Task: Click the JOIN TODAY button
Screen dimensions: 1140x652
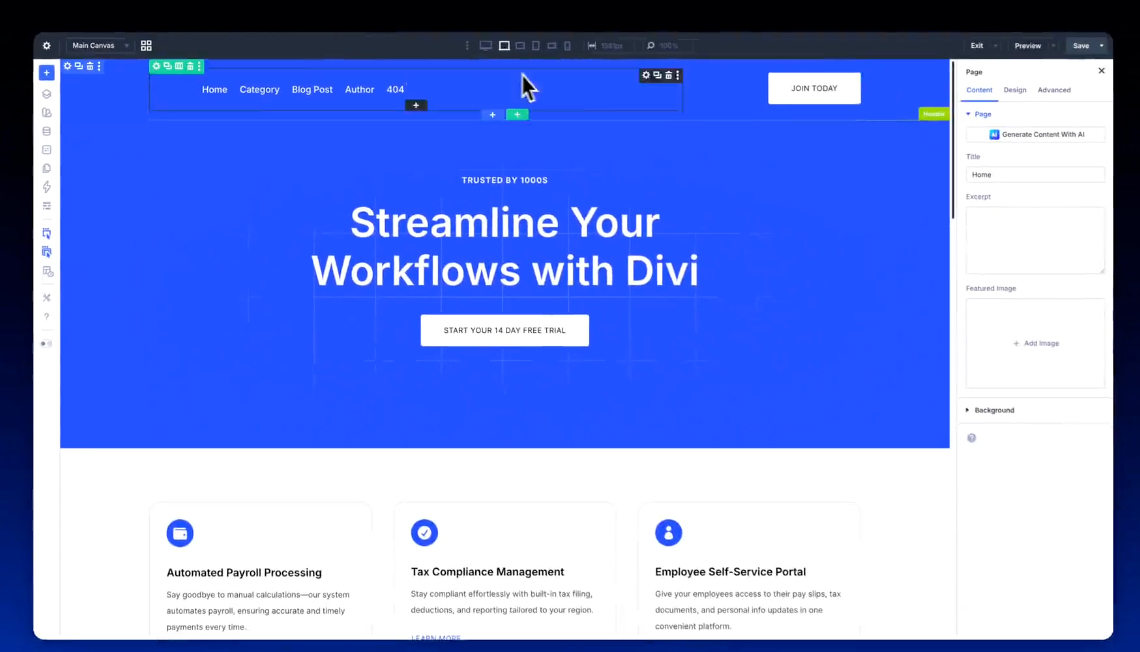Action: click(814, 88)
